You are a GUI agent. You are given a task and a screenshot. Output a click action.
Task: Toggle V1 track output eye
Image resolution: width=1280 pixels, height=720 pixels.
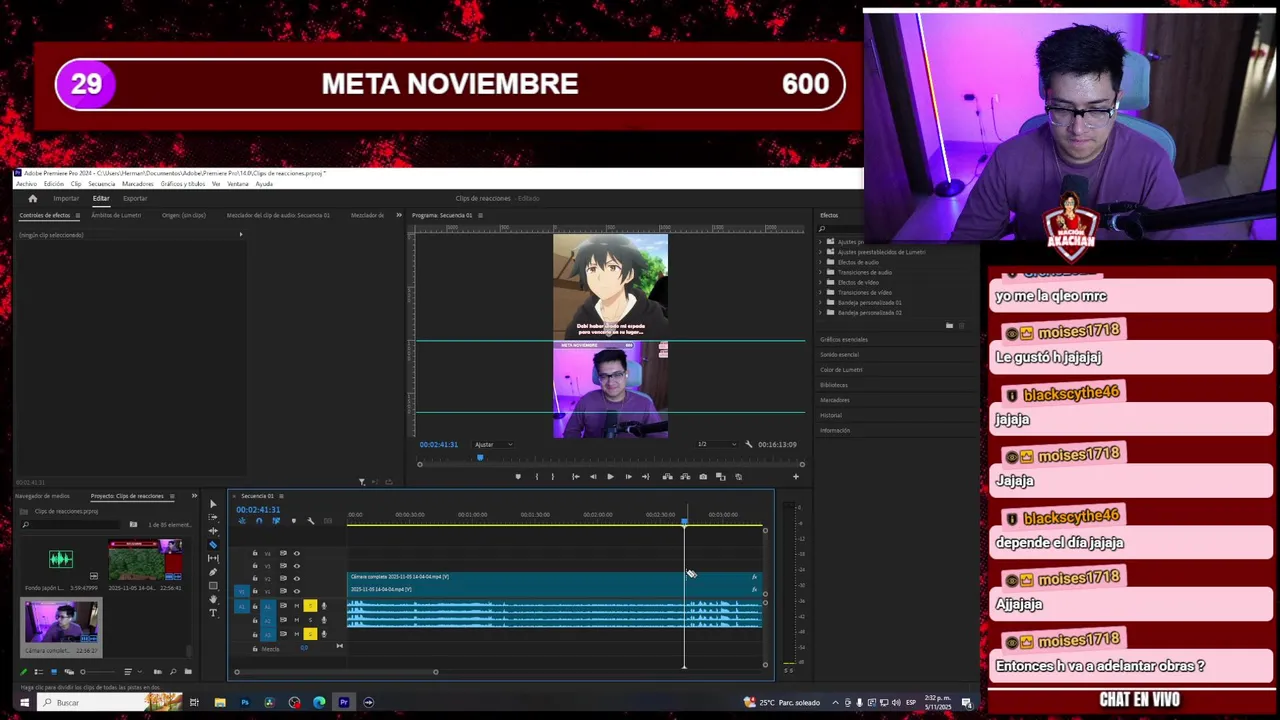pyautogui.click(x=297, y=591)
